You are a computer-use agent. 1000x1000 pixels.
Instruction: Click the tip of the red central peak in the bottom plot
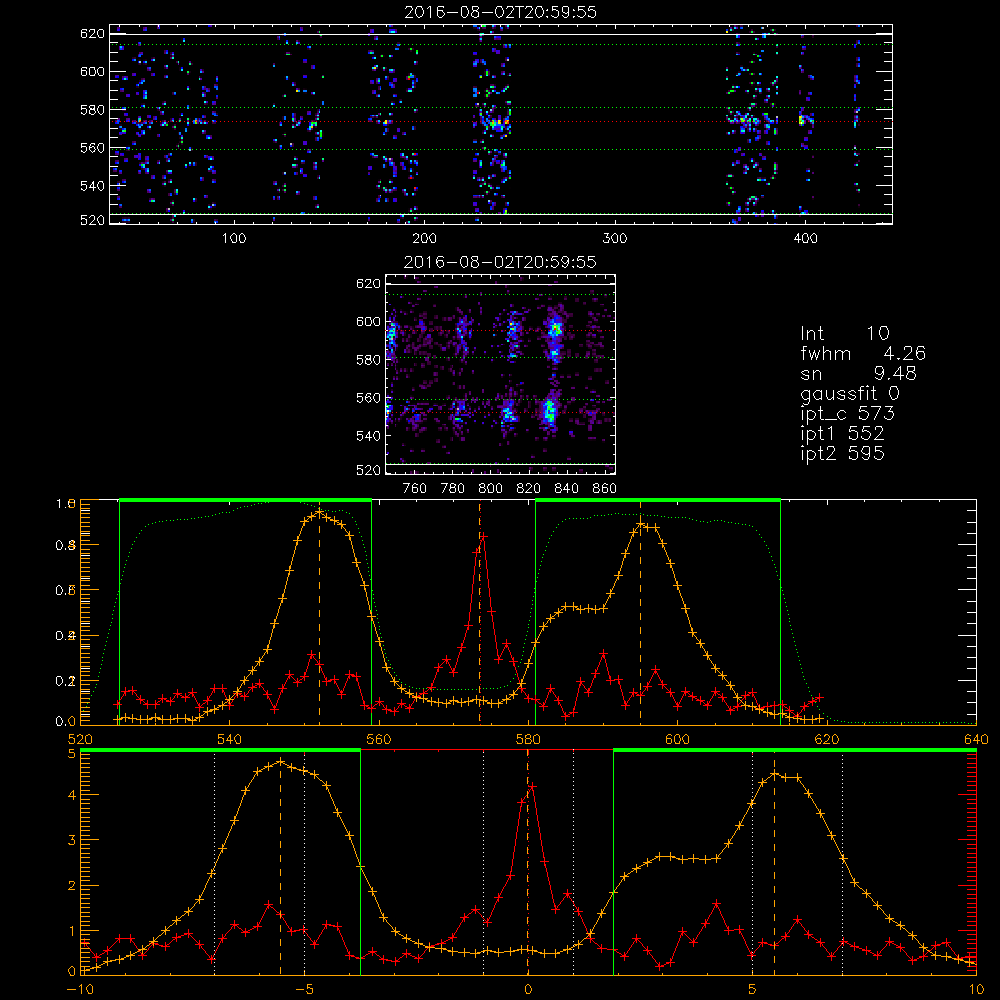(x=531, y=787)
